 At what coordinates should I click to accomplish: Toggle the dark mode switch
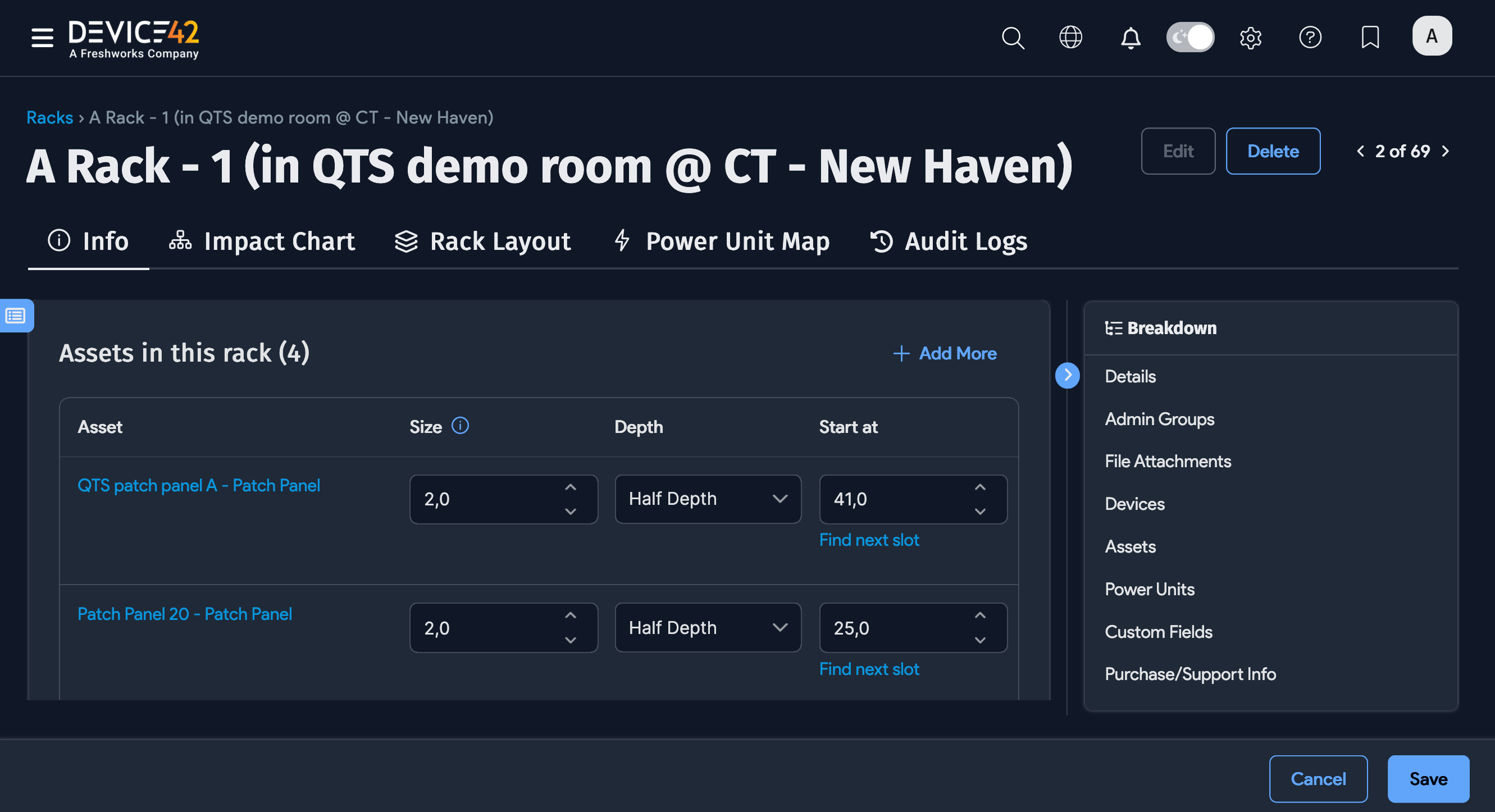click(1189, 38)
